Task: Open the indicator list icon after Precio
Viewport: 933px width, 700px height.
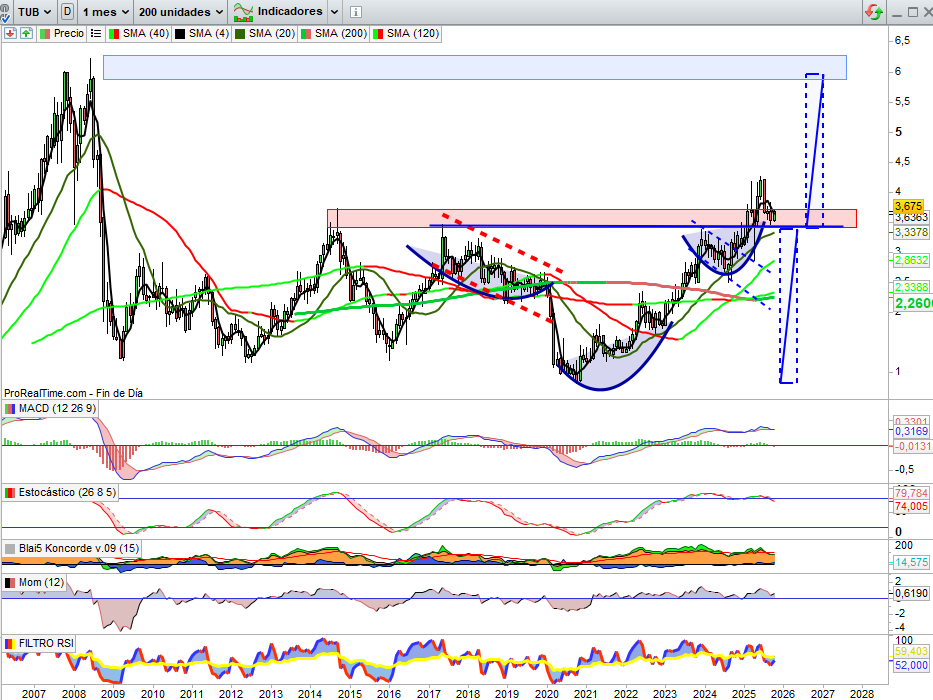Action: tap(95, 33)
